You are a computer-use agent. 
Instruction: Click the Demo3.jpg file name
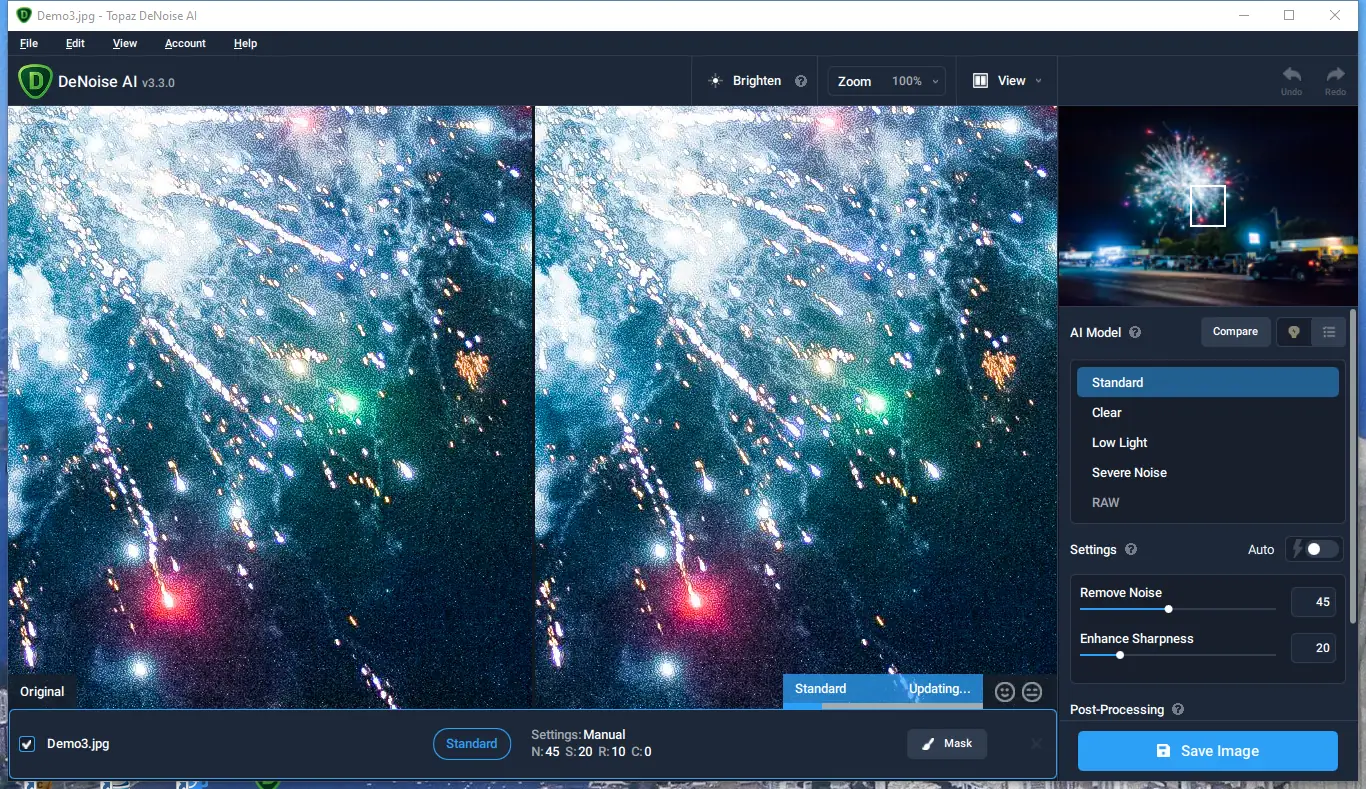[79, 744]
